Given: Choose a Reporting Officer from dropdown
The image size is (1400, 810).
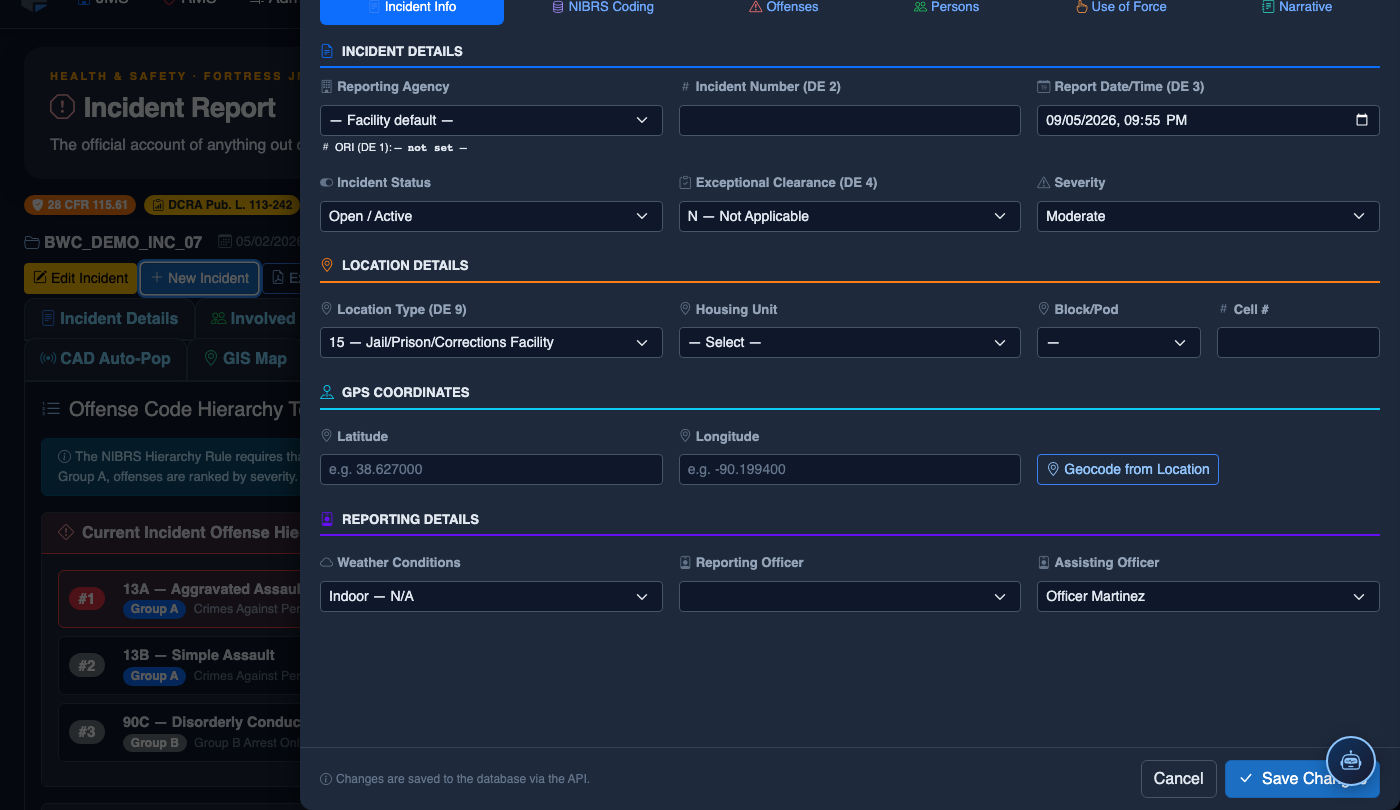Looking at the screenshot, I should click(850, 596).
